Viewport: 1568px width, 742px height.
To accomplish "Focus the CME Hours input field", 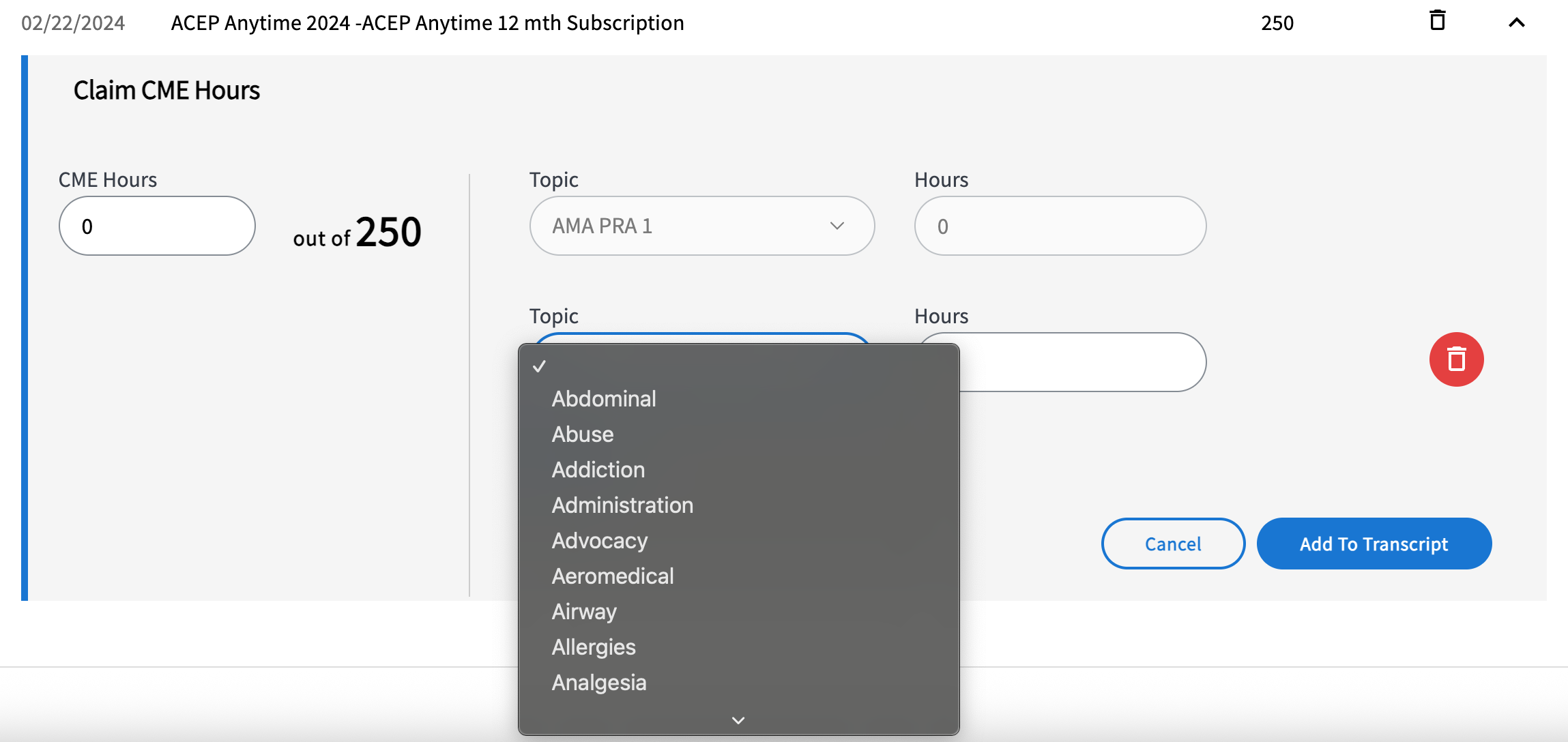I will tap(157, 226).
